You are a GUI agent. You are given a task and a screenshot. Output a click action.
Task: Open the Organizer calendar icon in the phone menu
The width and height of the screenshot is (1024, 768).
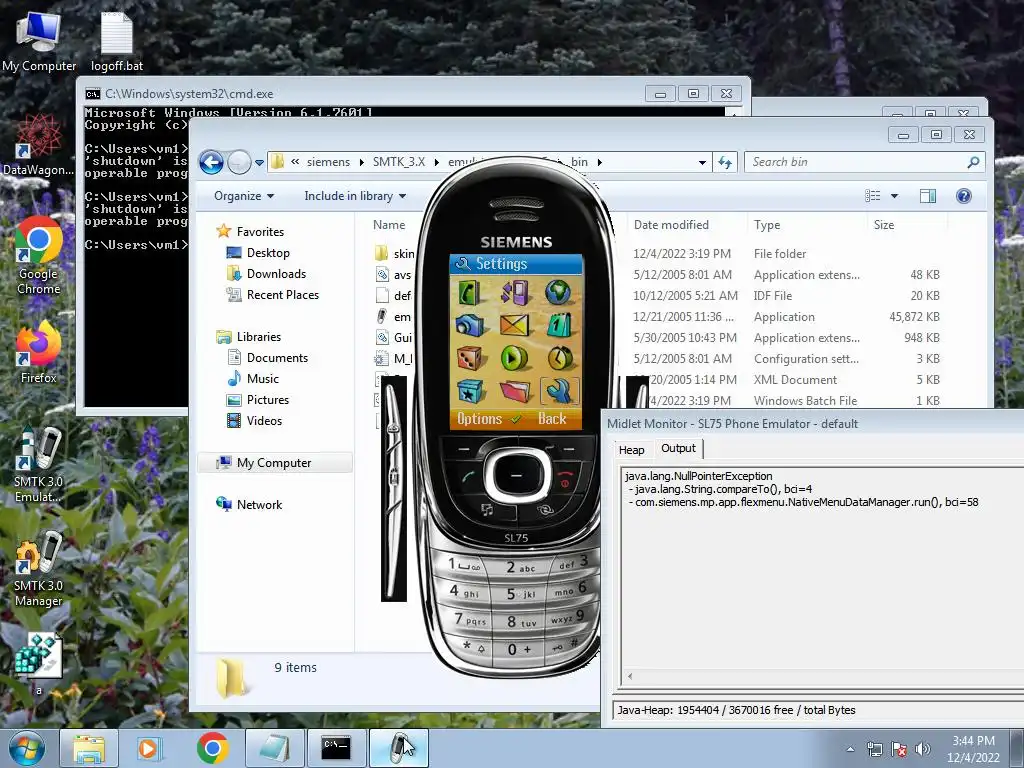pos(559,325)
